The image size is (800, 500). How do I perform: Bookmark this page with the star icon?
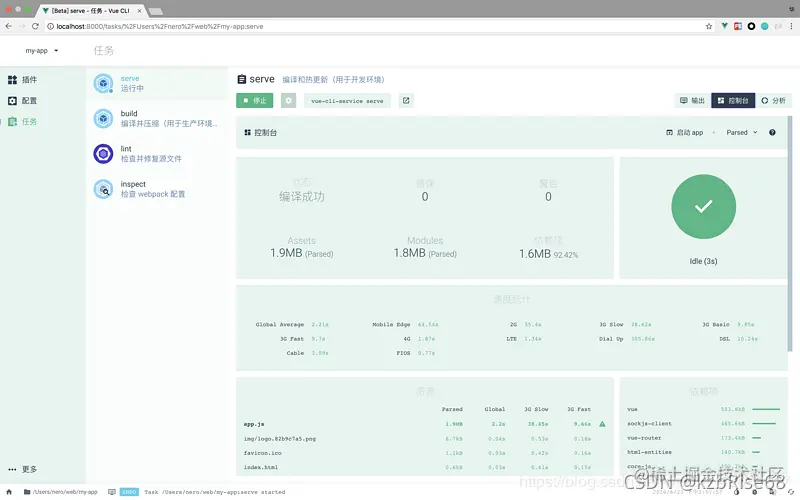(709, 26)
